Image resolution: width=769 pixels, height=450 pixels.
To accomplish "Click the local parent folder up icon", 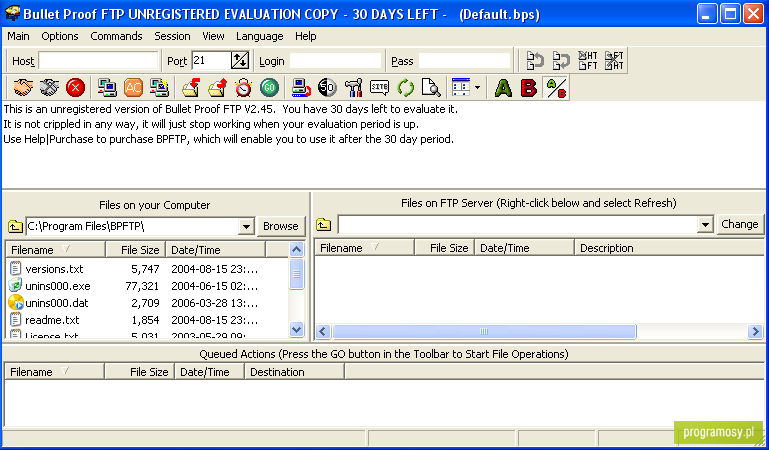I will pos(15,226).
